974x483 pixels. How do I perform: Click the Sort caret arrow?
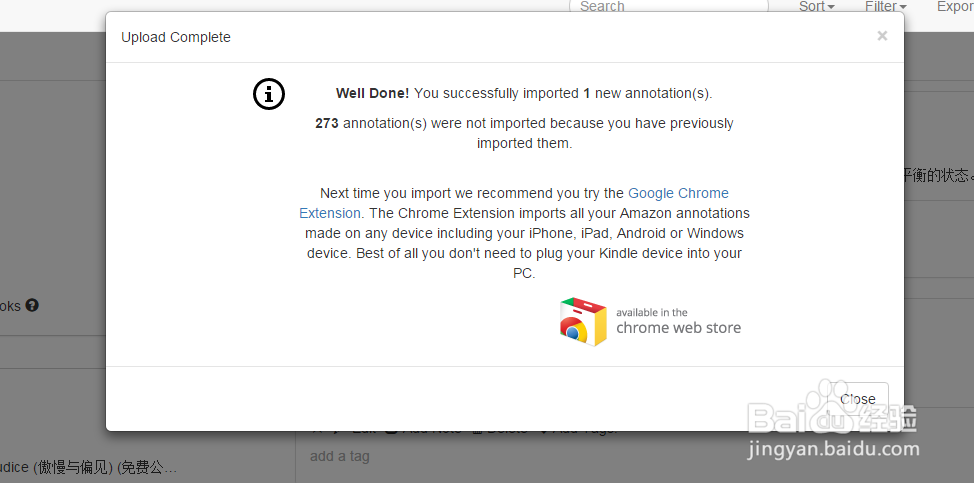[831, 8]
